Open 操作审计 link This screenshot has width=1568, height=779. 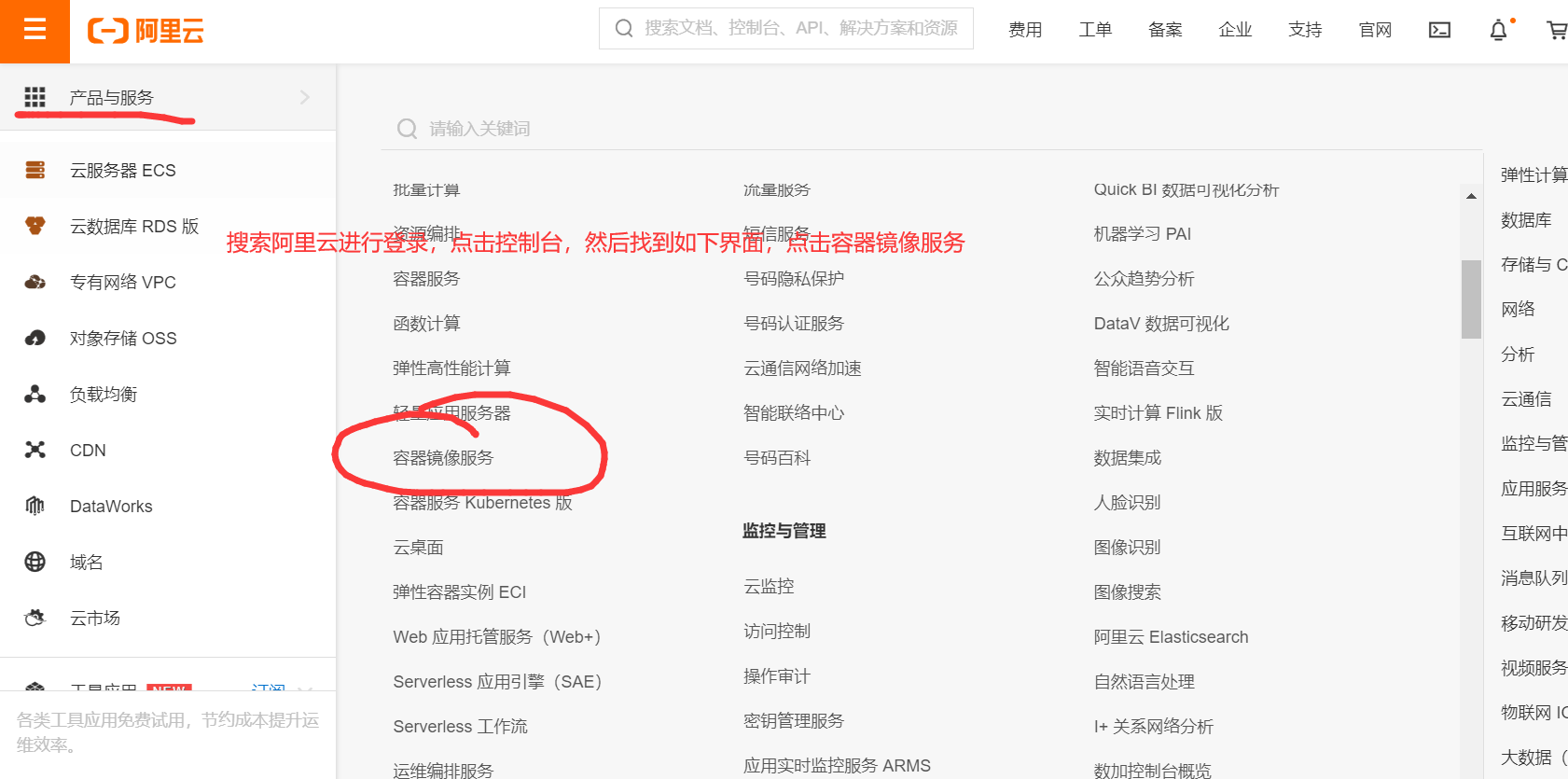coord(777,676)
